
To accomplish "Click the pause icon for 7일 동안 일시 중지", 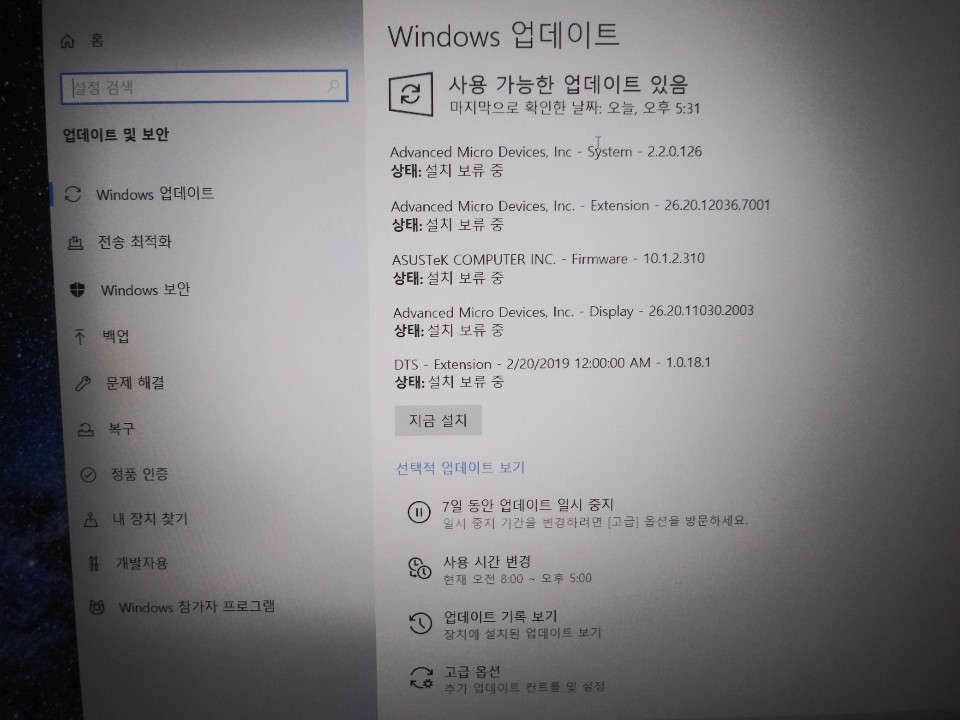I will click(419, 512).
